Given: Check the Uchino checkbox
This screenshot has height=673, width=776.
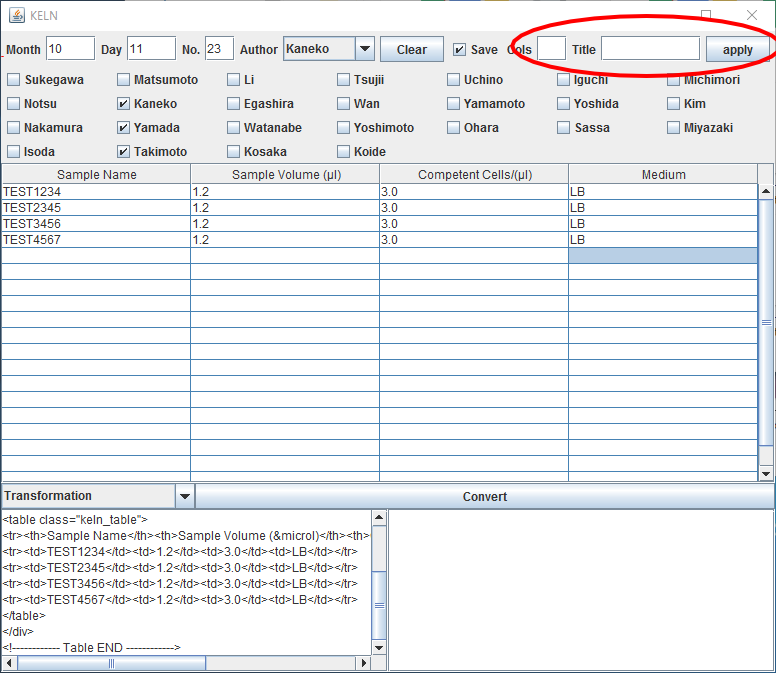Looking at the screenshot, I should tap(453, 80).
